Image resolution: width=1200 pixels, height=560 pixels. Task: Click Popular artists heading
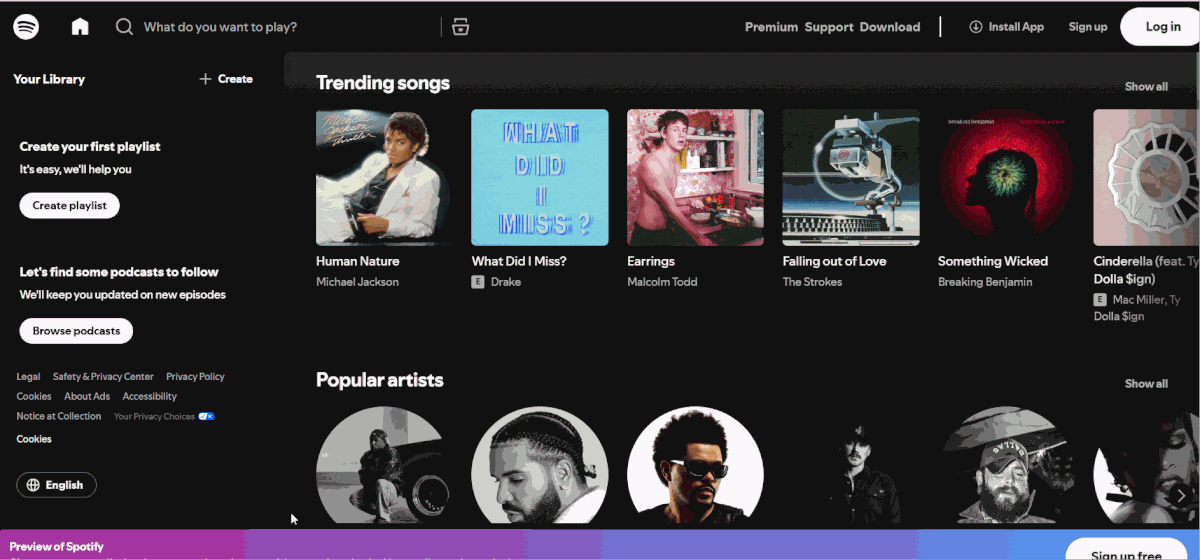pos(380,380)
